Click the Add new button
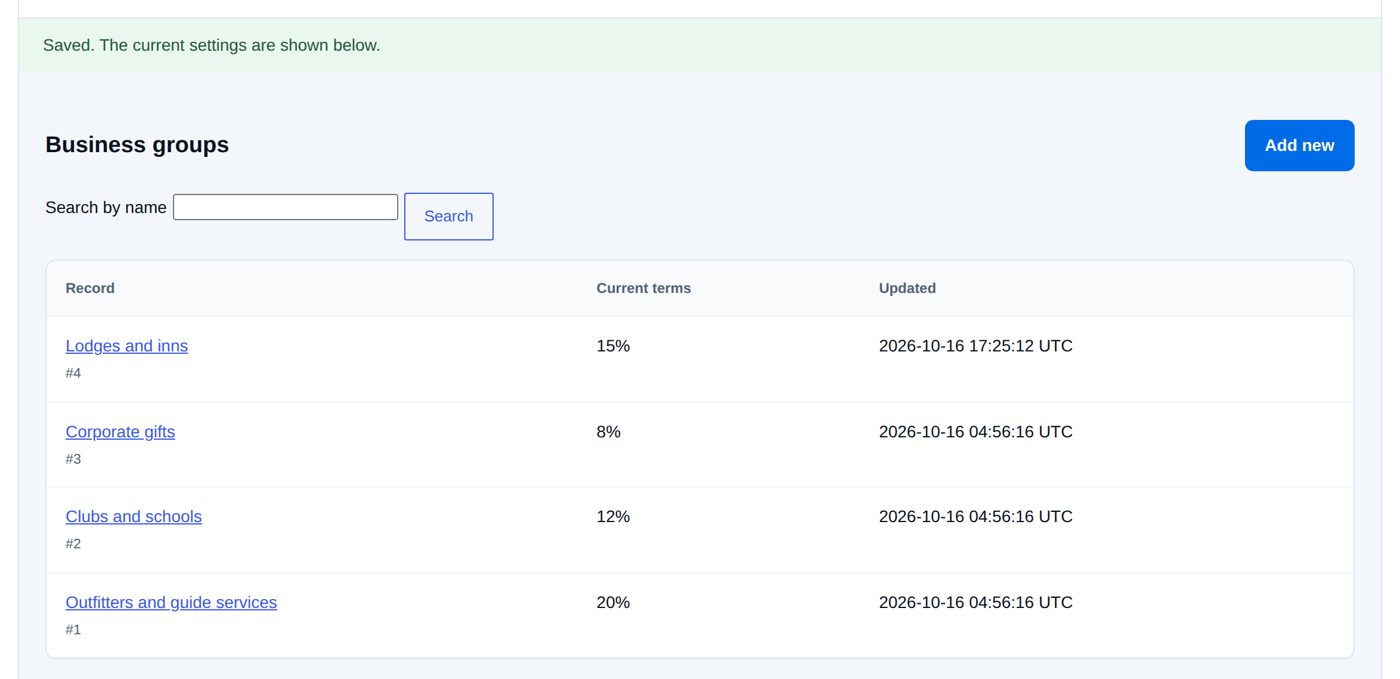 pos(1299,145)
